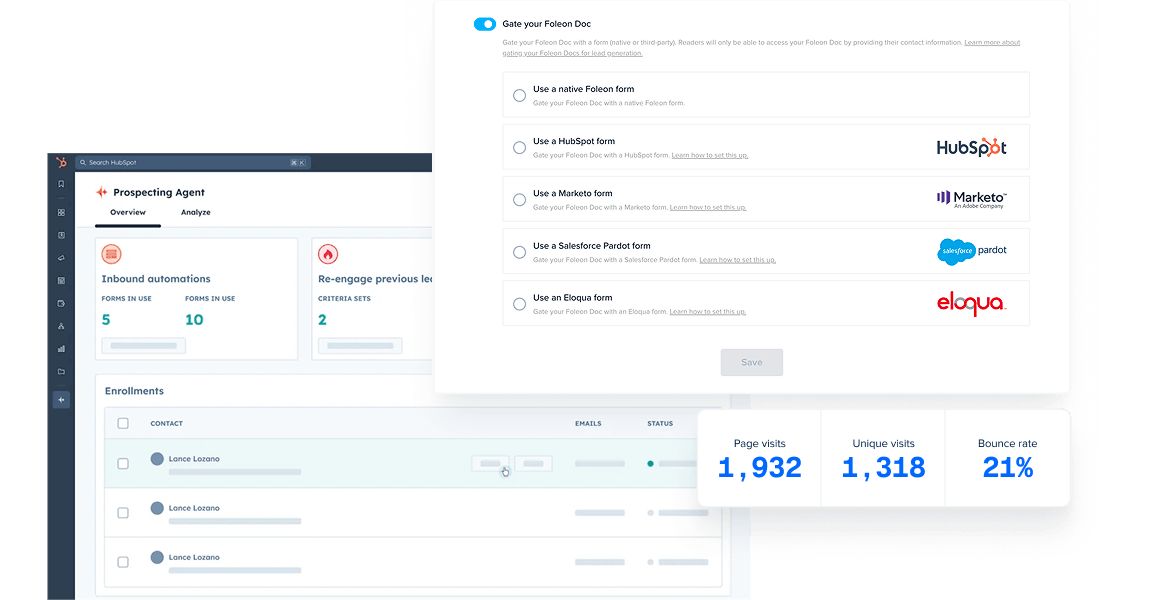Click the Enrollments heading

pos(134,391)
